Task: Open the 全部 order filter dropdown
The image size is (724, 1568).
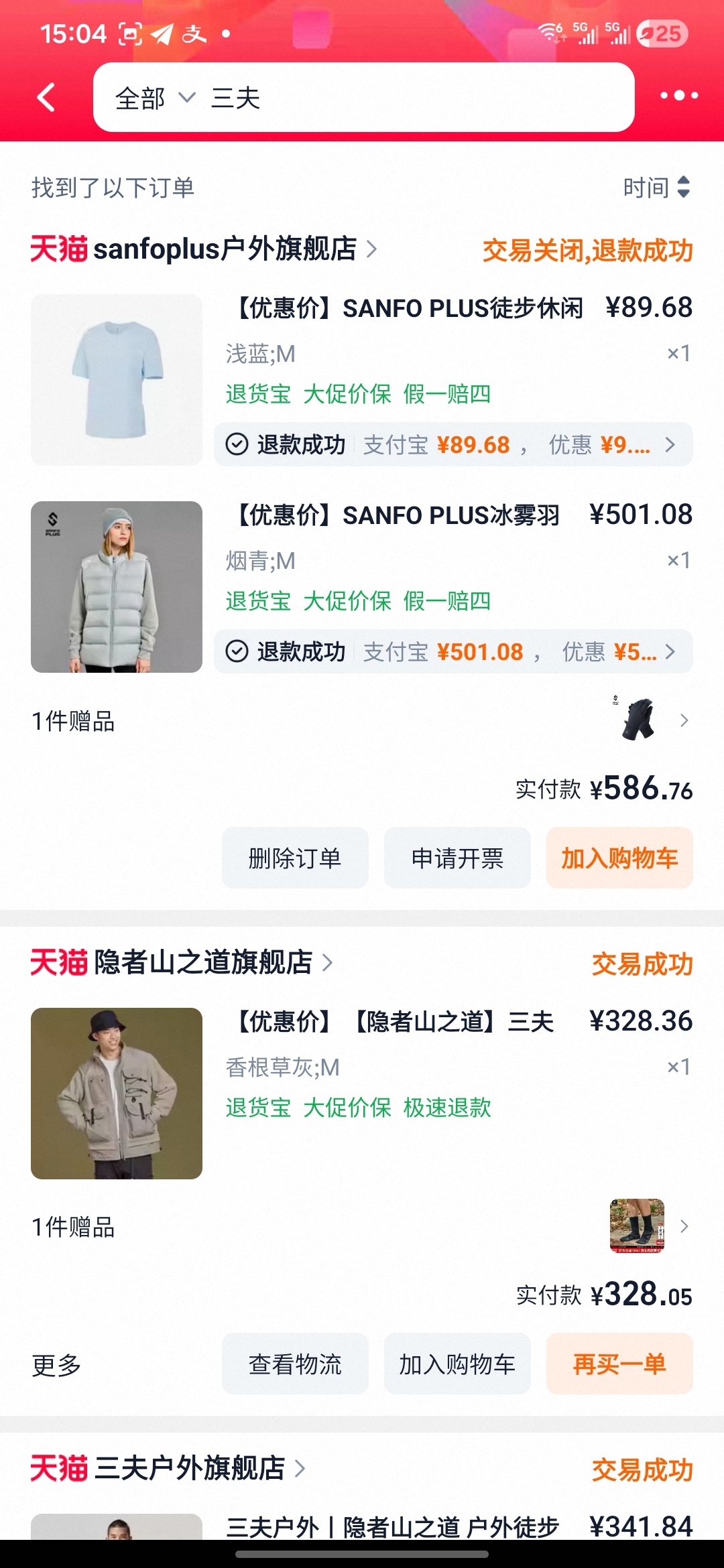Action: [155, 99]
